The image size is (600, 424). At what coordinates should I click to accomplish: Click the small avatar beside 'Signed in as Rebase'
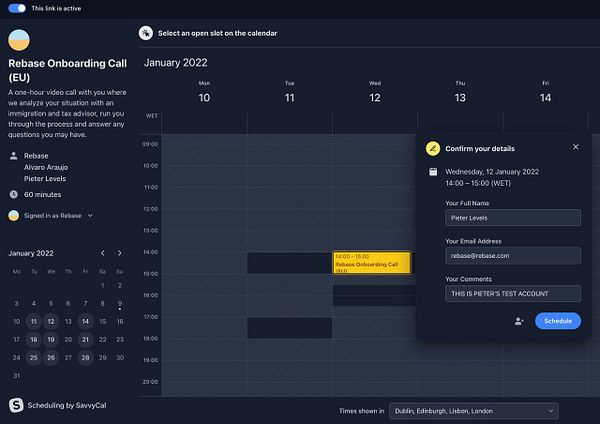pos(14,216)
